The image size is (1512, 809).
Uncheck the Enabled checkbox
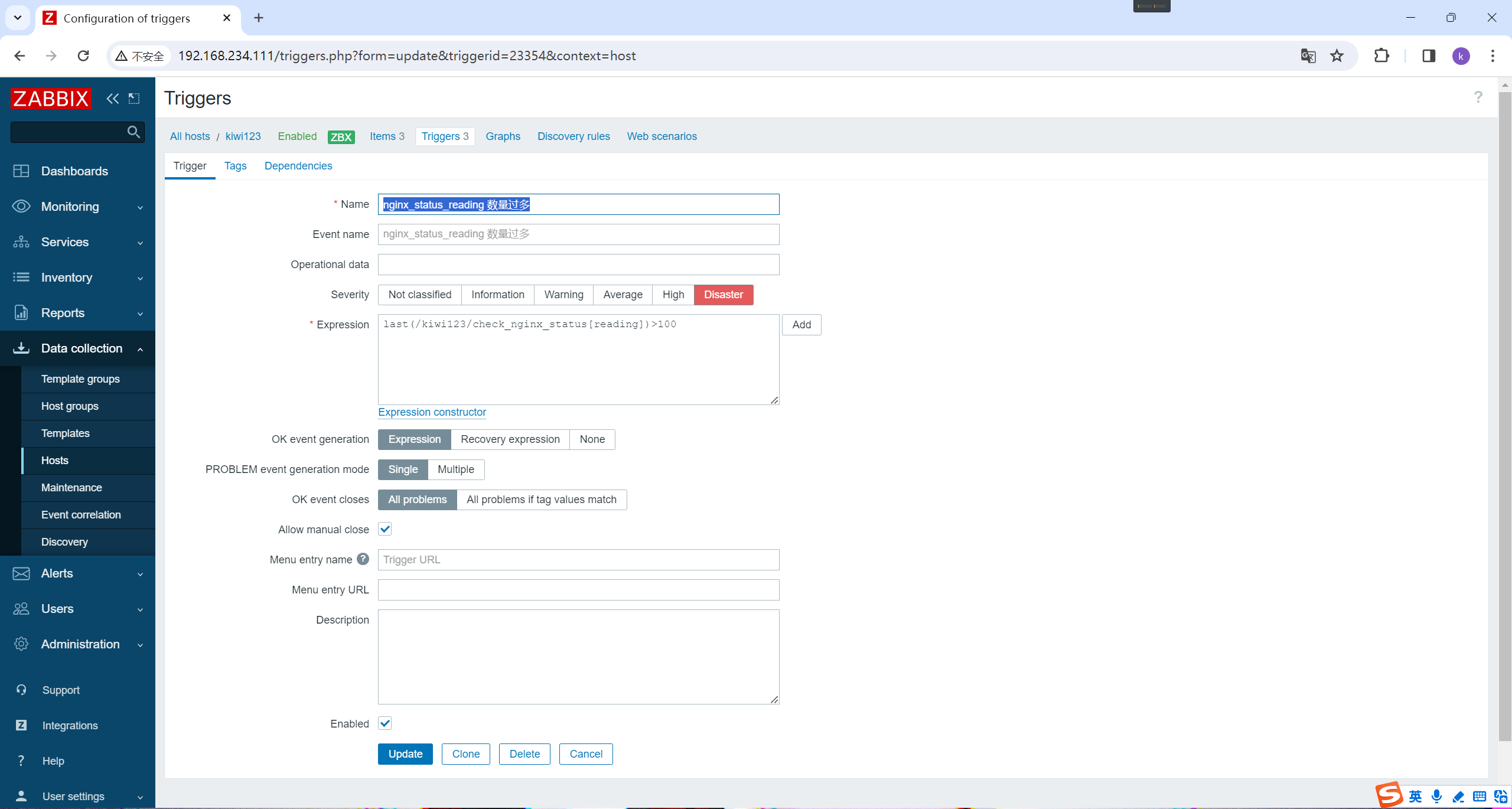[385, 723]
